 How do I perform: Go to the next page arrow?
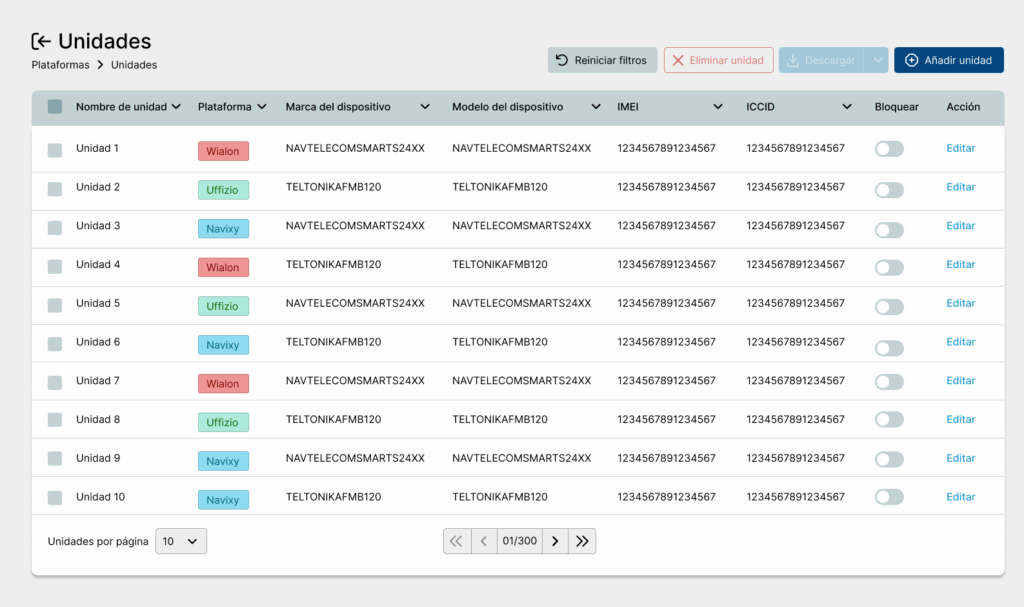[556, 541]
